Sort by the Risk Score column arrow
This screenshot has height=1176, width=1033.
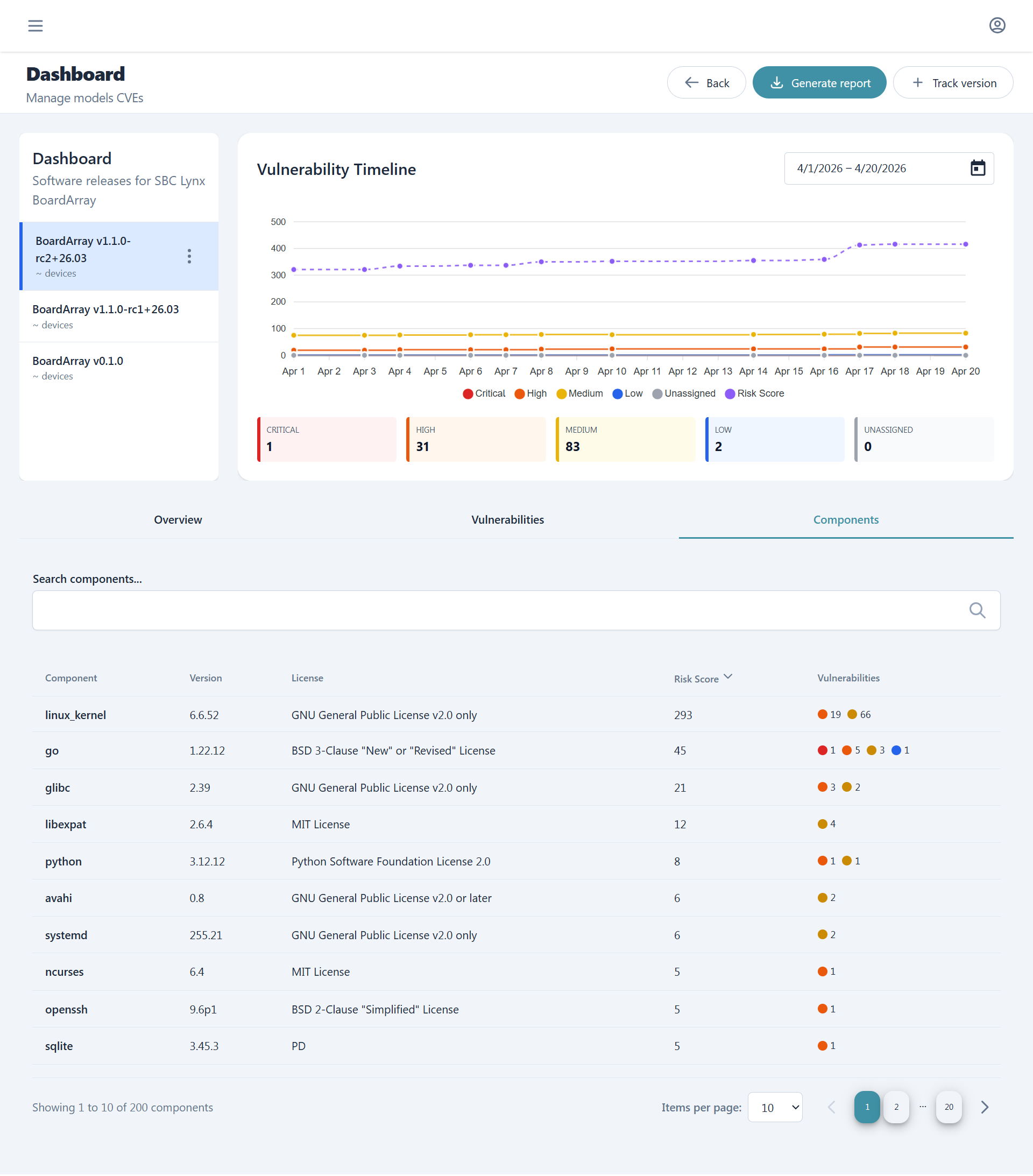coord(728,677)
